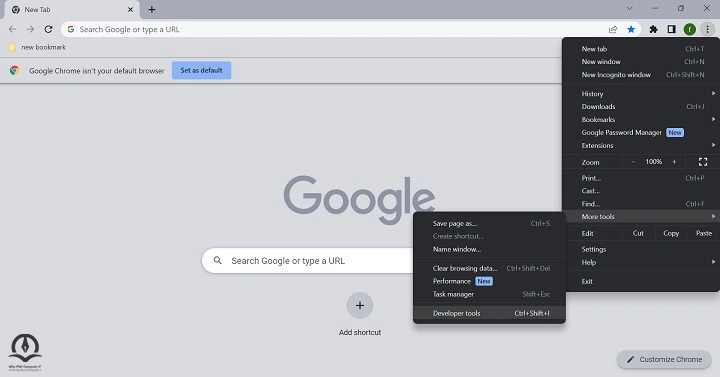The image size is (720, 377).
Task: Open Developer tools
Action: click(489, 313)
